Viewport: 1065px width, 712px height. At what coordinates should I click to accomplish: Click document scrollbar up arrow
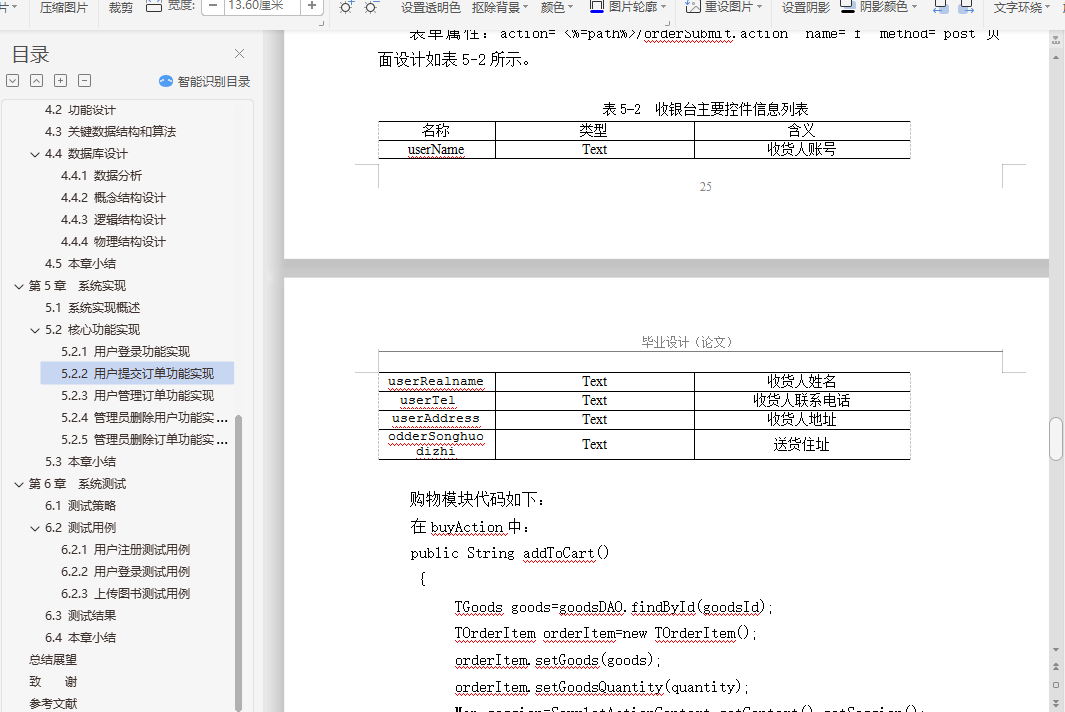[x=1055, y=58]
